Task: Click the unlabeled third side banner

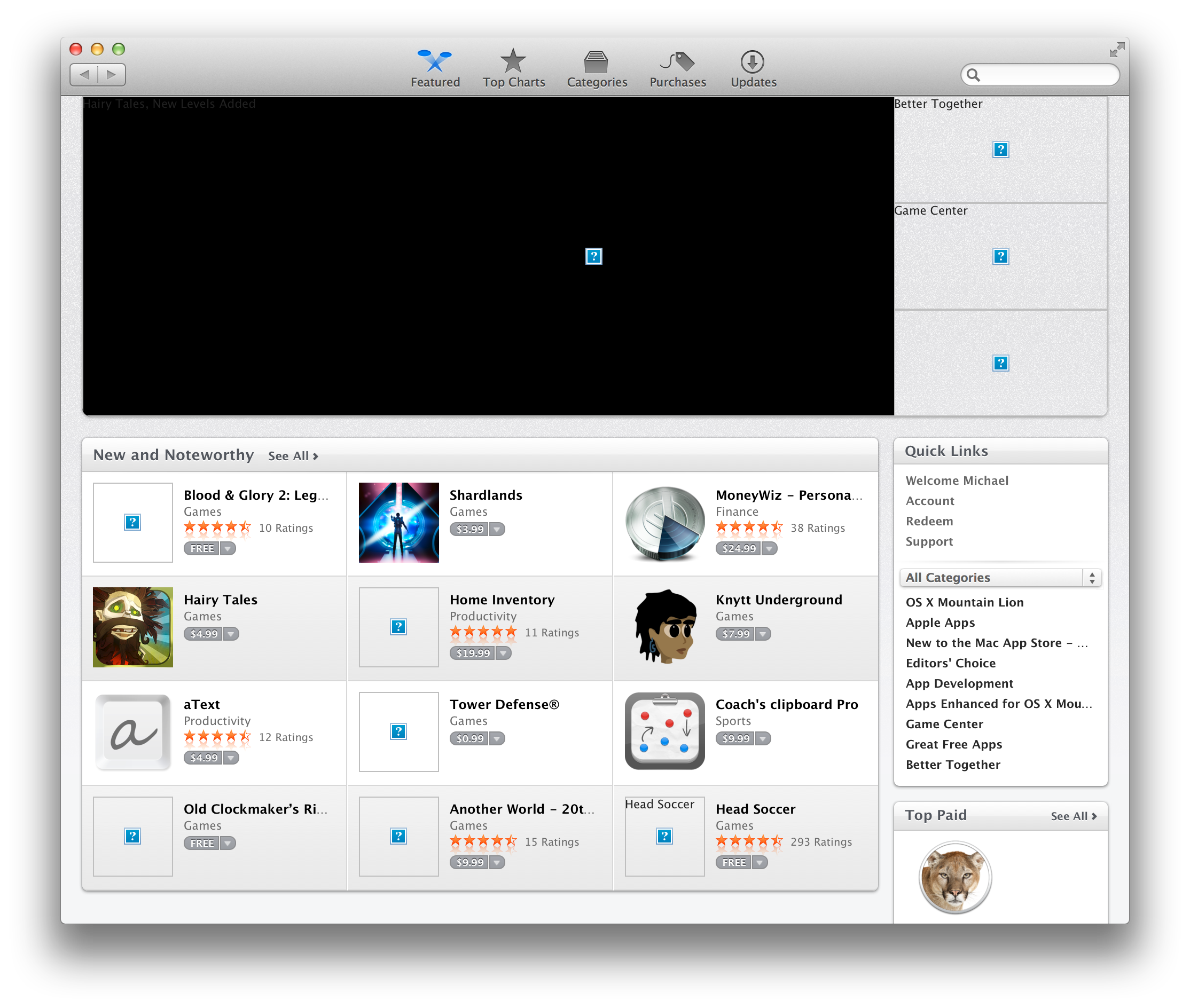Action: pos(1000,363)
